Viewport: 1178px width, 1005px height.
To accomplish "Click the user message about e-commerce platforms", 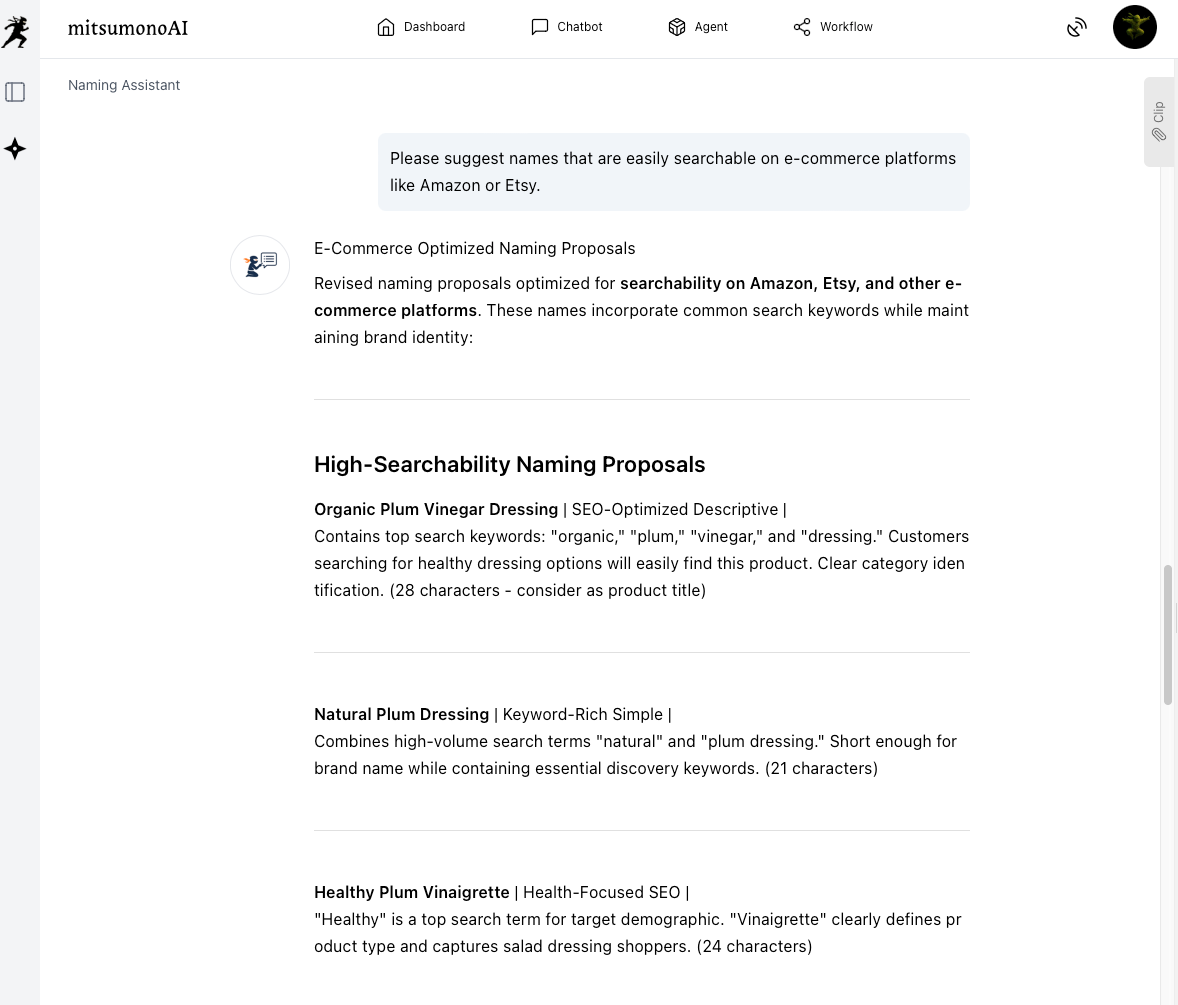I will pos(673,172).
